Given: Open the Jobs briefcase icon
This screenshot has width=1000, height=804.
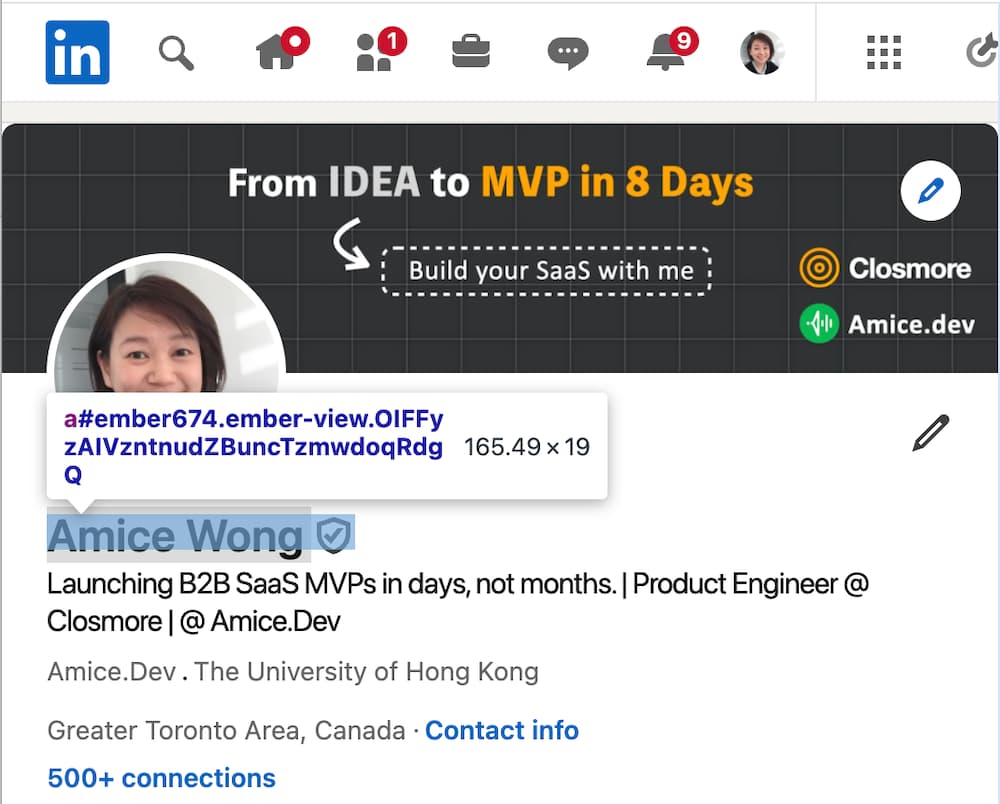Looking at the screenshot, I should click(x=471, y=52).
